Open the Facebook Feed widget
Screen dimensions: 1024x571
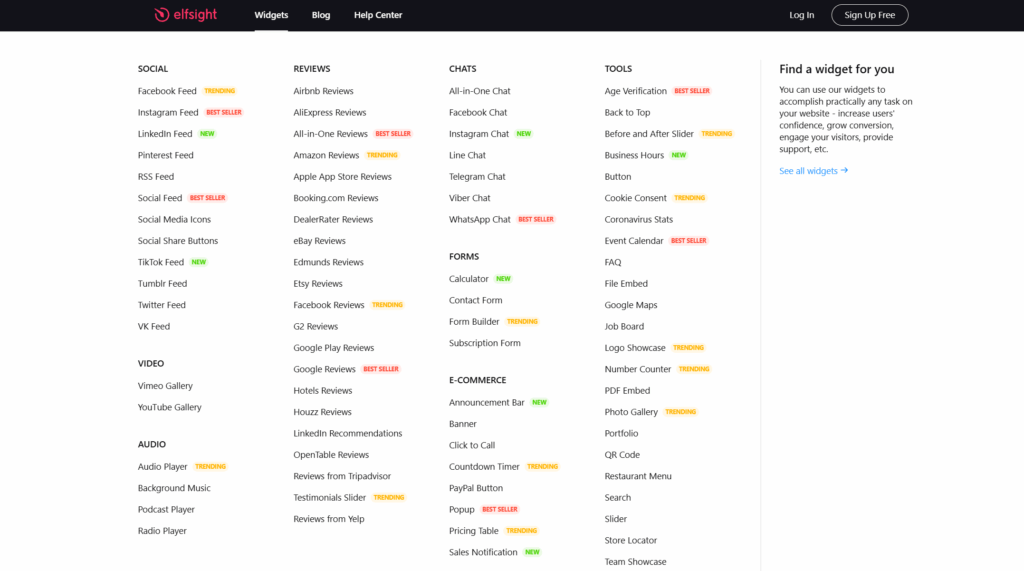tap(167, 91)
